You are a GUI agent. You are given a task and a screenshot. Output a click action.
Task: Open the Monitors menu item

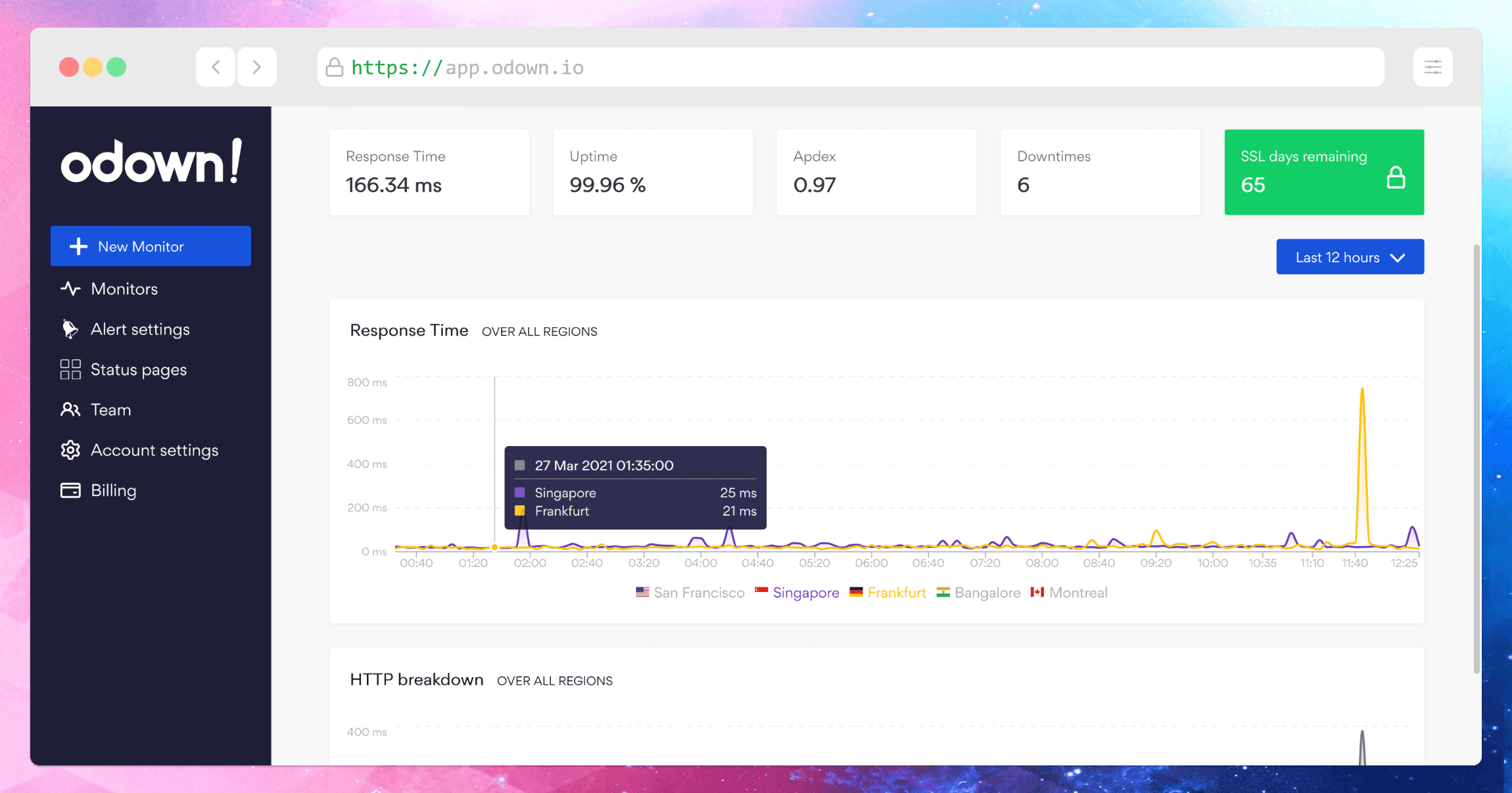124,288
